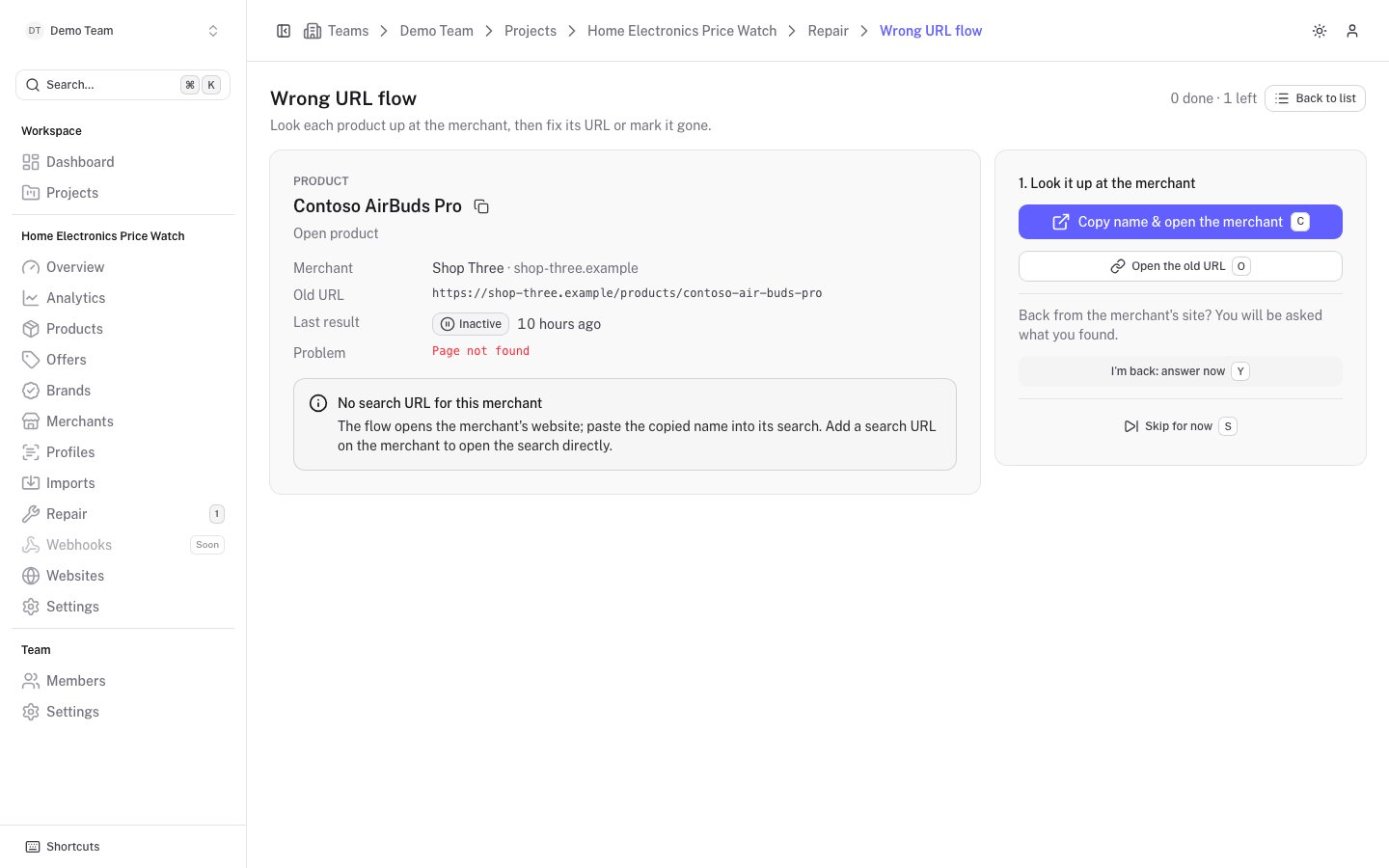Follow the Open product link
Image resolution: width=1389 pixels, height=868 pixels.
coord(336,233)
